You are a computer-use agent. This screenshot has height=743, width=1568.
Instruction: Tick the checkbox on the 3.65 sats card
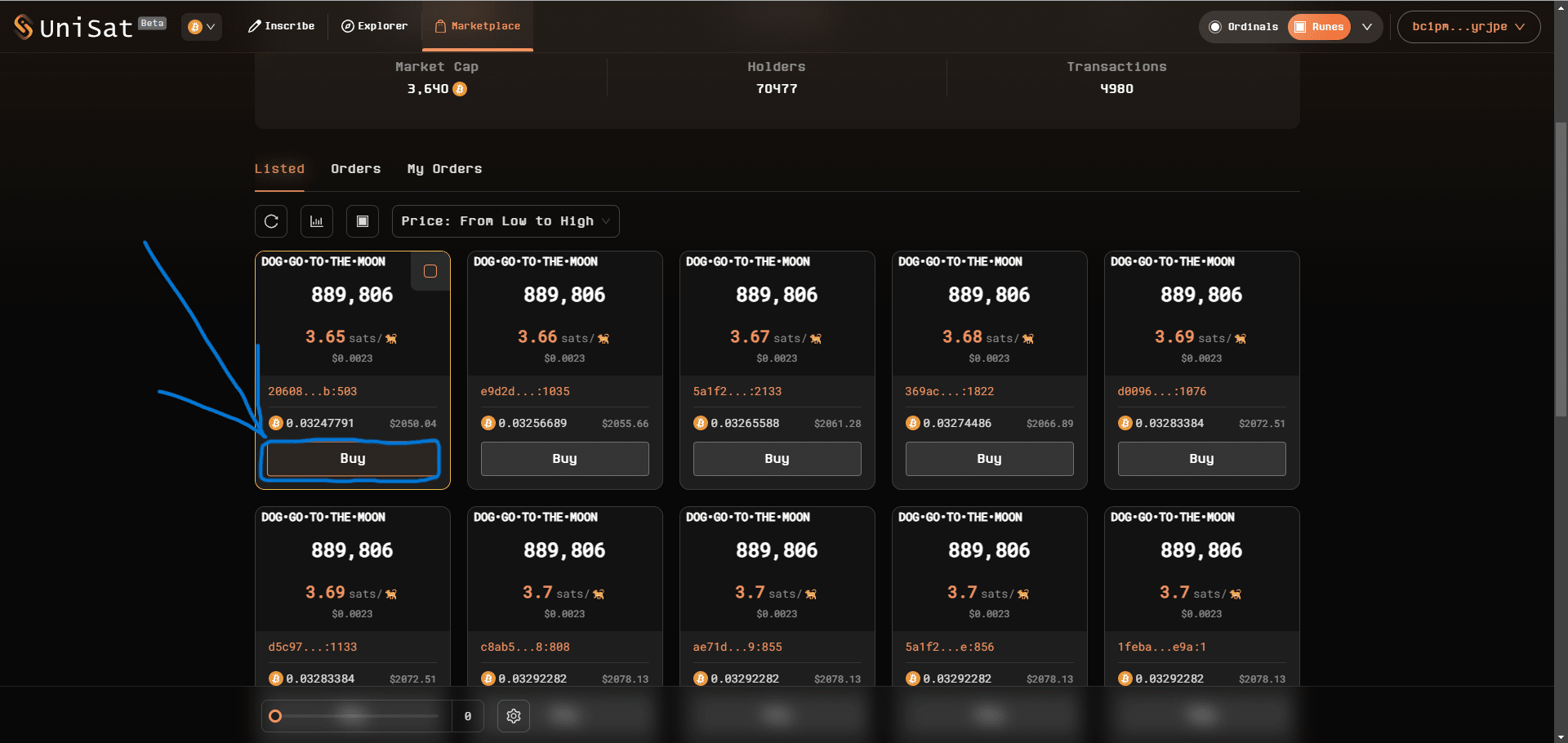(x=430, y=271)
